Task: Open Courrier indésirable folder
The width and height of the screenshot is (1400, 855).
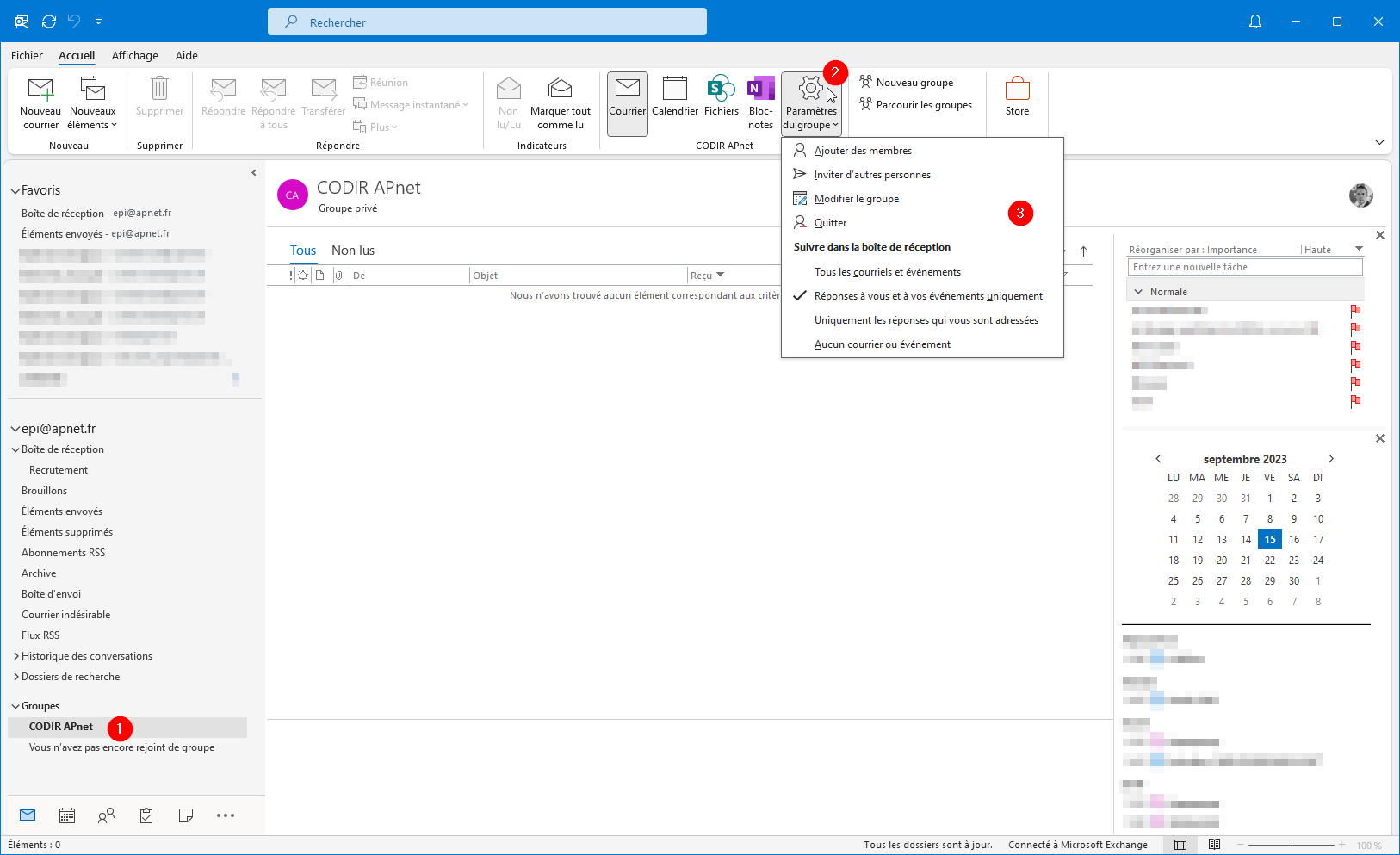Action: [65, 615]
